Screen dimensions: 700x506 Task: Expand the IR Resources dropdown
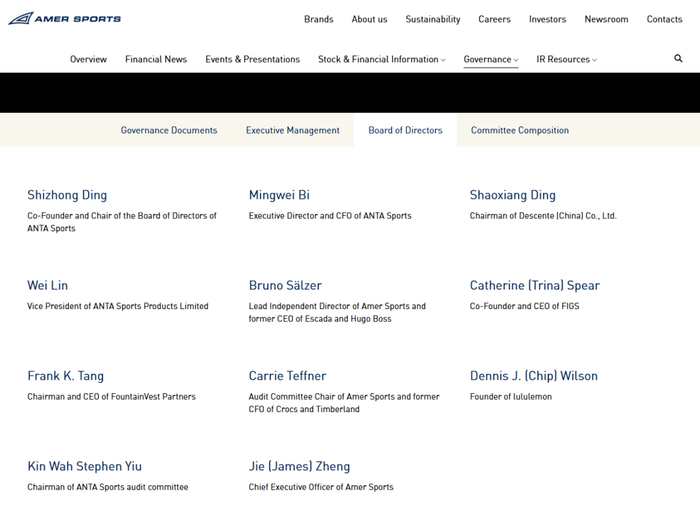[x=567, y=59]
